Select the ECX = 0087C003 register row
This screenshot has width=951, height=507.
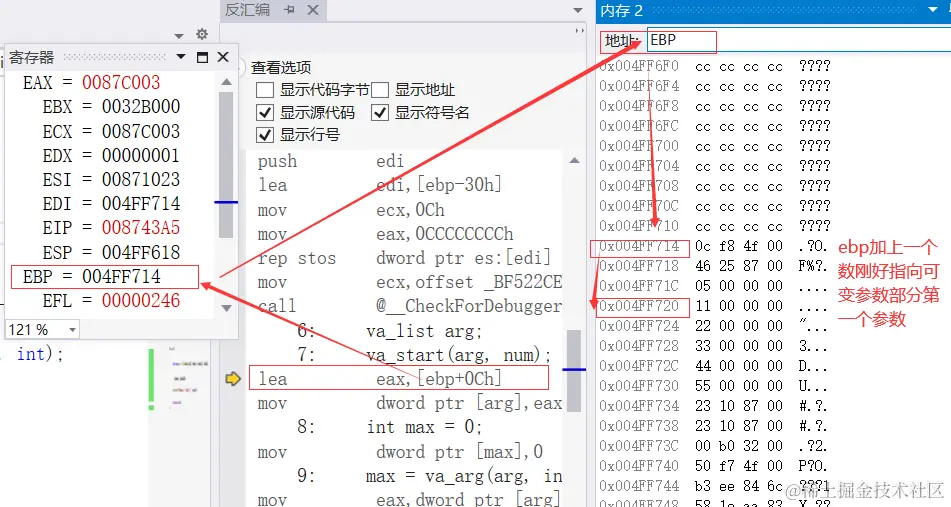point(111,131)
